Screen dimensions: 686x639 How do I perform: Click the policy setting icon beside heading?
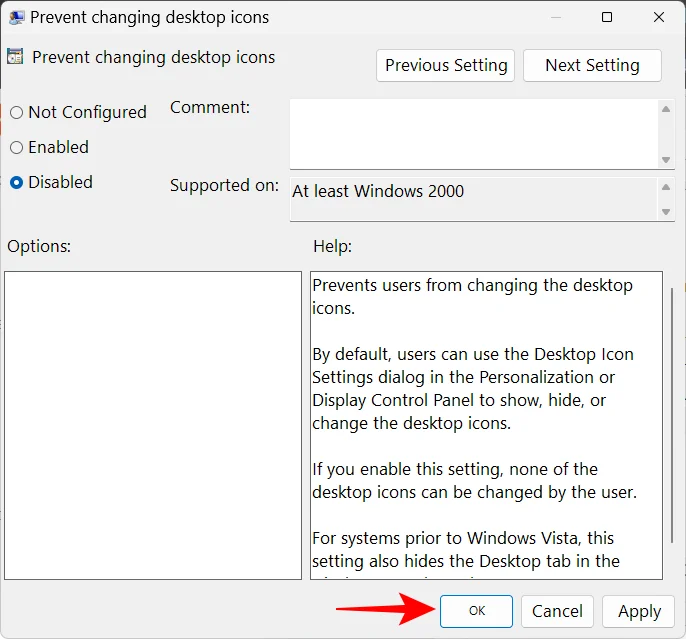coord(15,57)
